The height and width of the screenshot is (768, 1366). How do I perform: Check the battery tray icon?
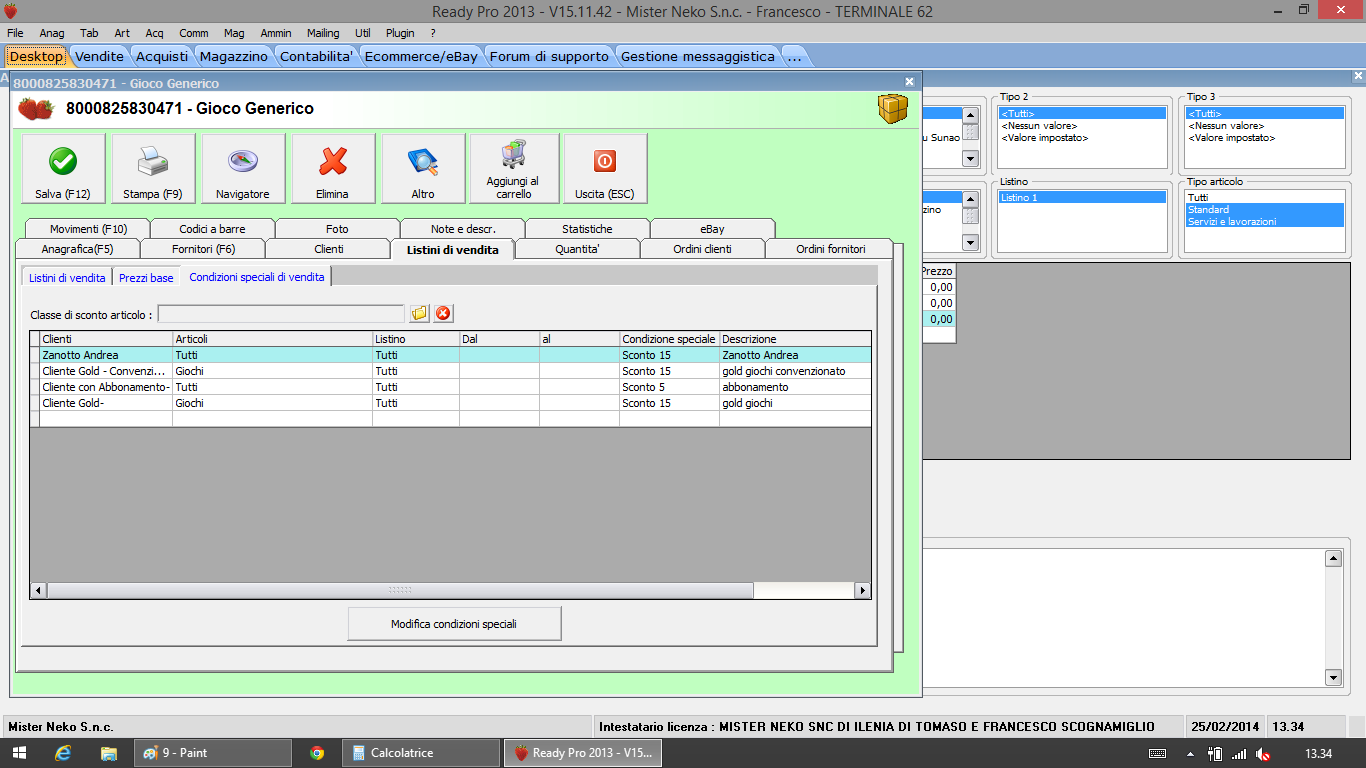pyautogui.click(x=1215, y=753)
